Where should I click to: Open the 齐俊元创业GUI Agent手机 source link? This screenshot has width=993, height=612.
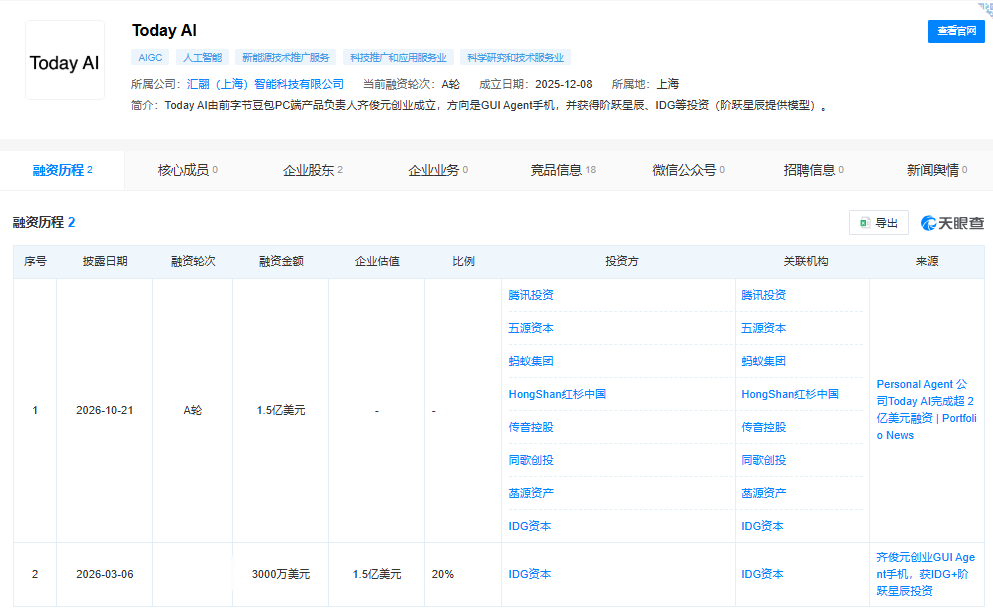[x=926, y=574]
